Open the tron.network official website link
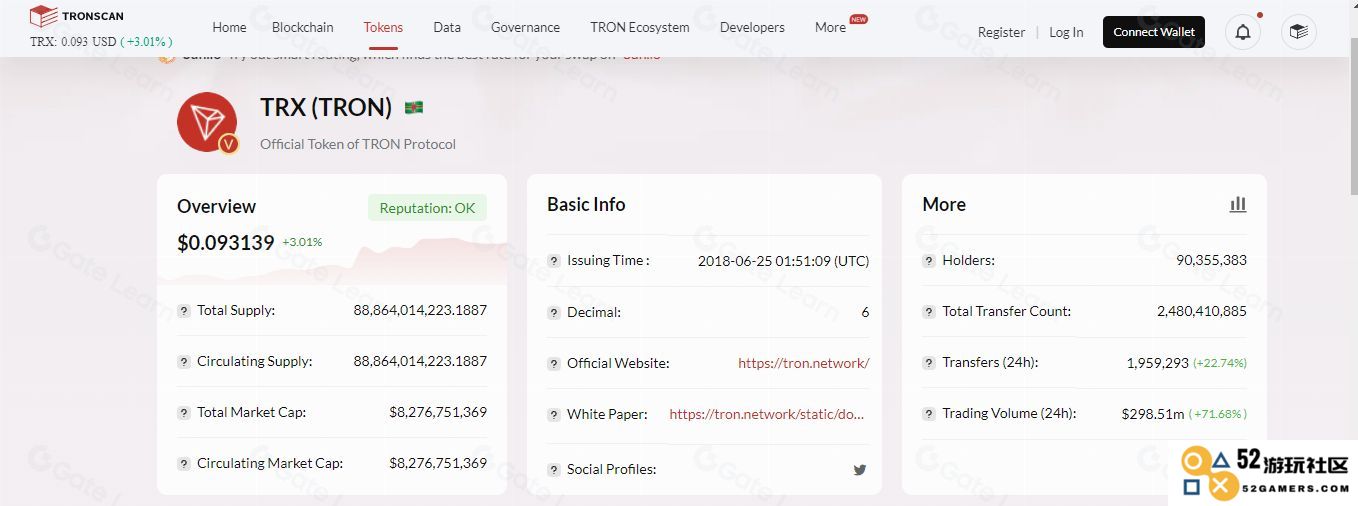The width and height of the screenshot is (1358, 506). click(804, 363)
